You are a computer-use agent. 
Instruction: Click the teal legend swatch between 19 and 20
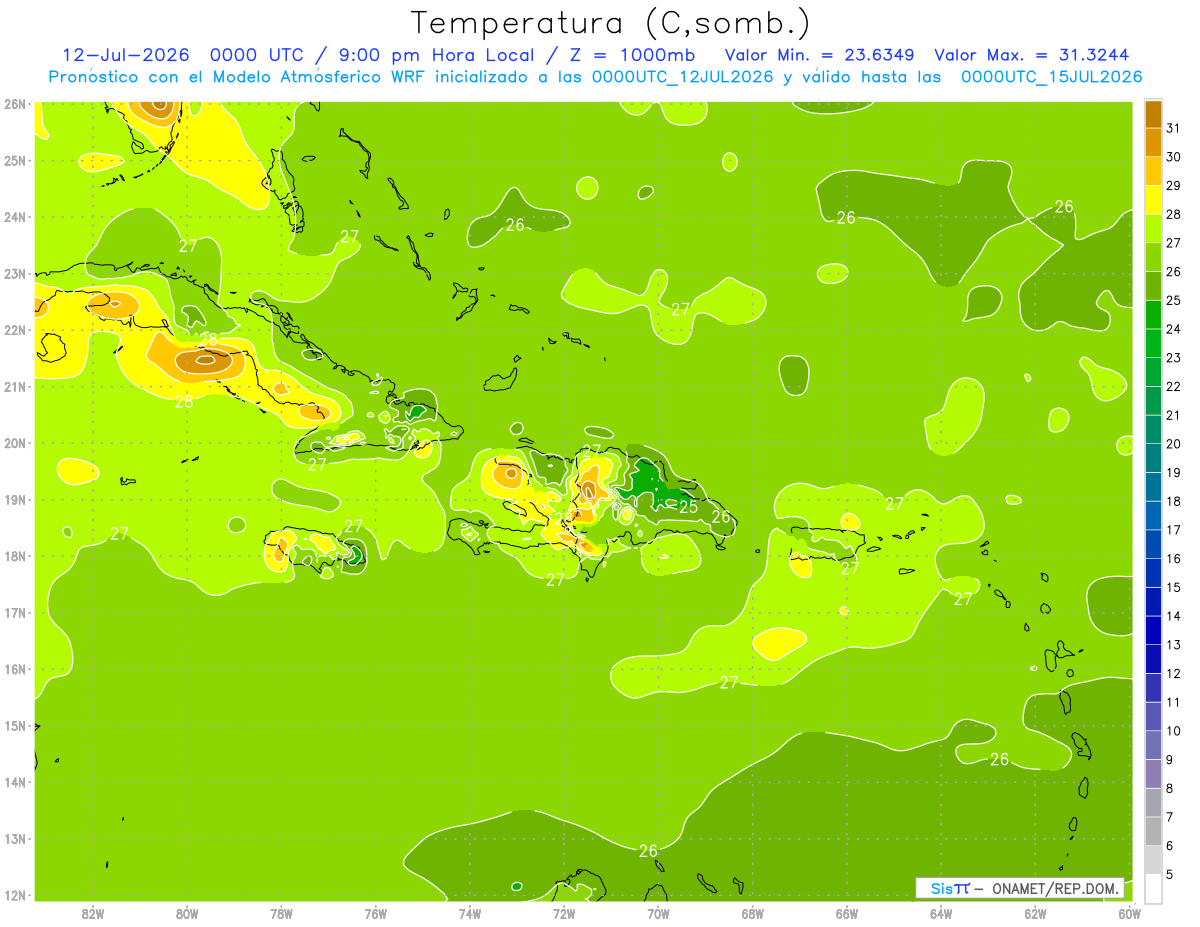coord(1153,458)
